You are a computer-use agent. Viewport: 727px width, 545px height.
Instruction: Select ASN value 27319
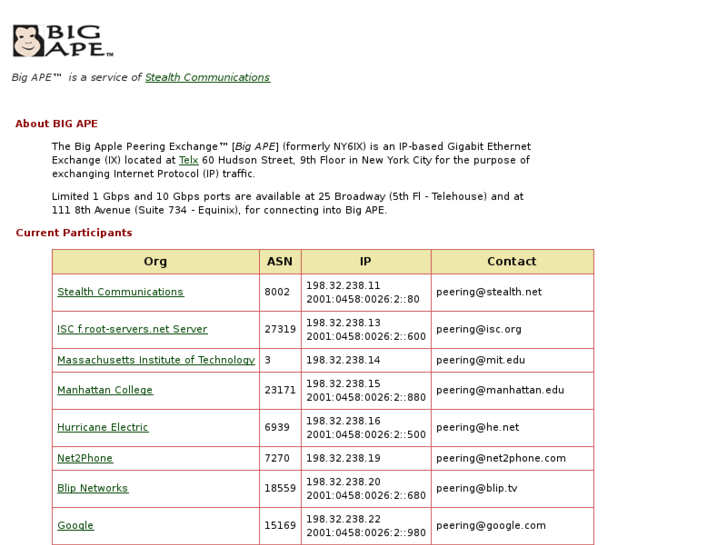coord(280,329)
